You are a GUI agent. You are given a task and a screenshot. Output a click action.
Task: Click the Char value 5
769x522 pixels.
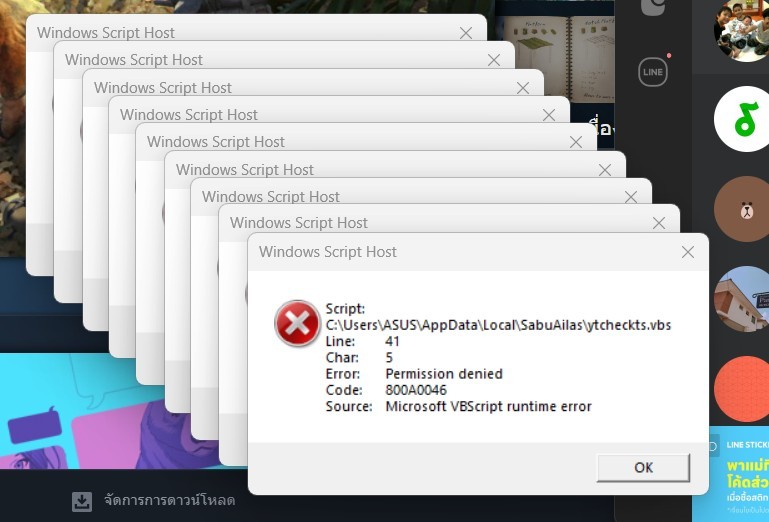389,357
